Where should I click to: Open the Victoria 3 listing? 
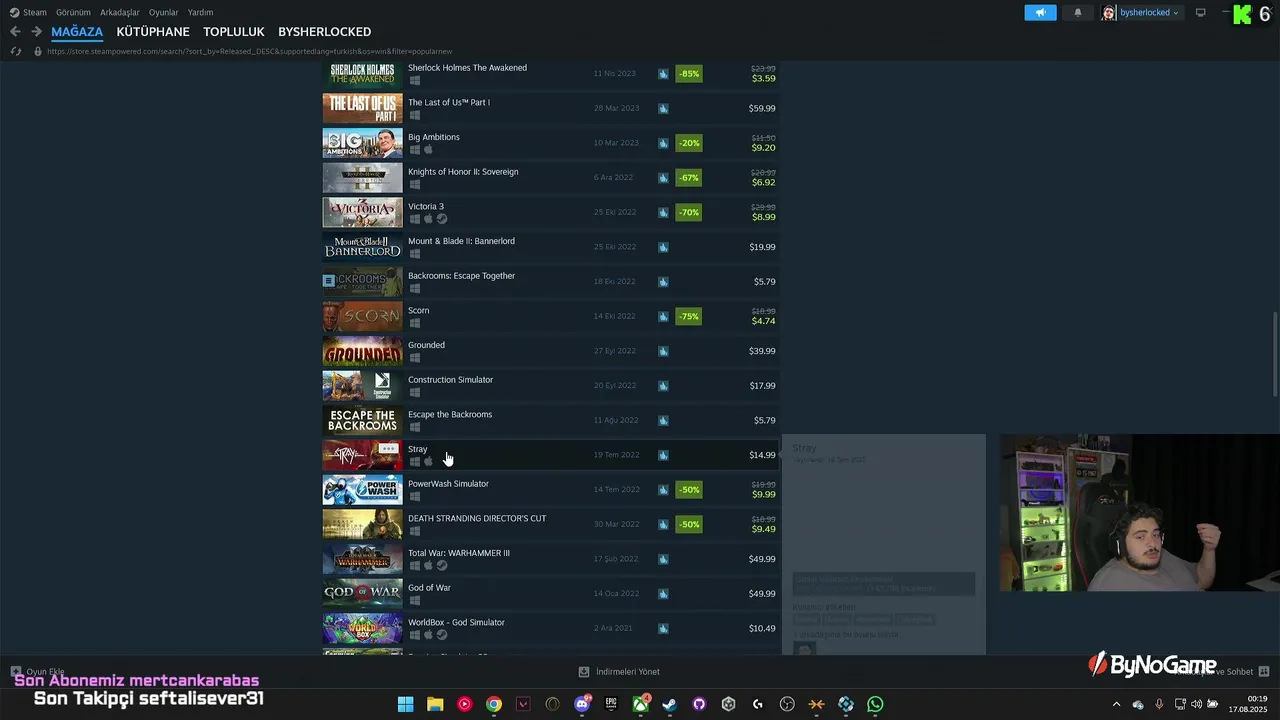(x=551, y=212)
